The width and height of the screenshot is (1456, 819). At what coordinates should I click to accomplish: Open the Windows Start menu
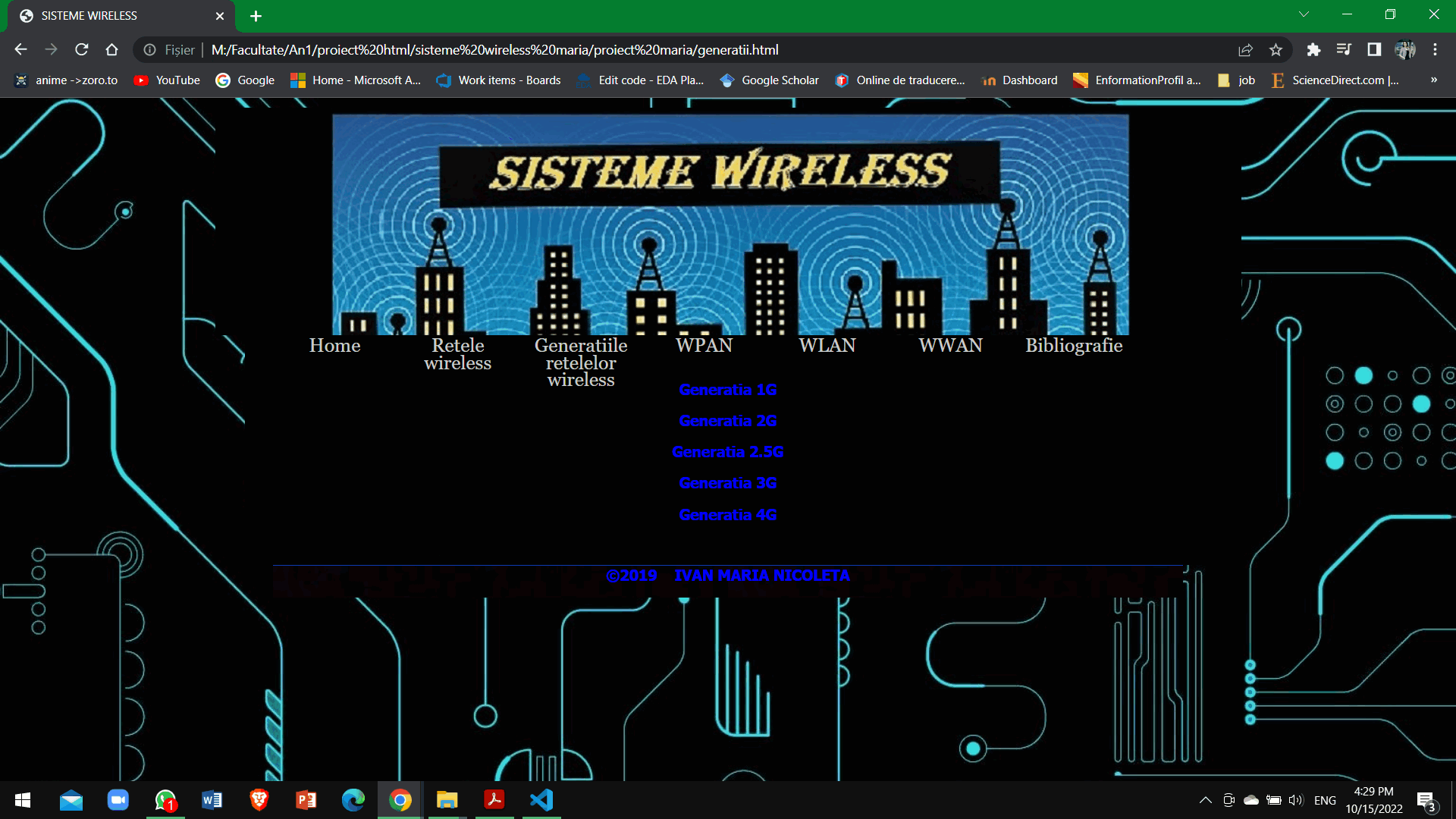pyautogui.click(x=23, y=800)
